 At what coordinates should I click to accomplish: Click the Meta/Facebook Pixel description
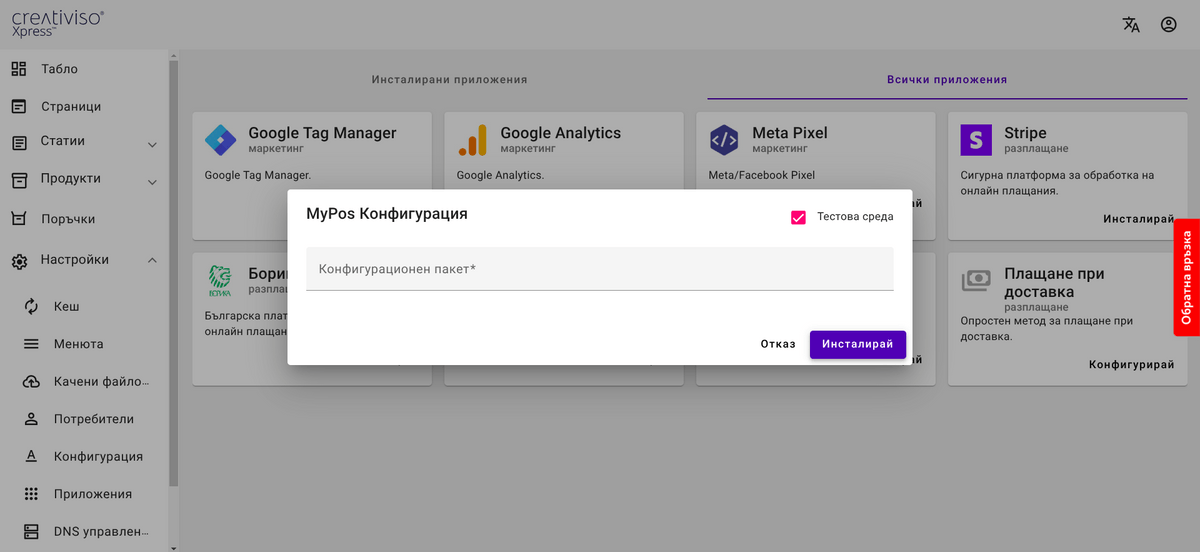(x=762, y=175)
